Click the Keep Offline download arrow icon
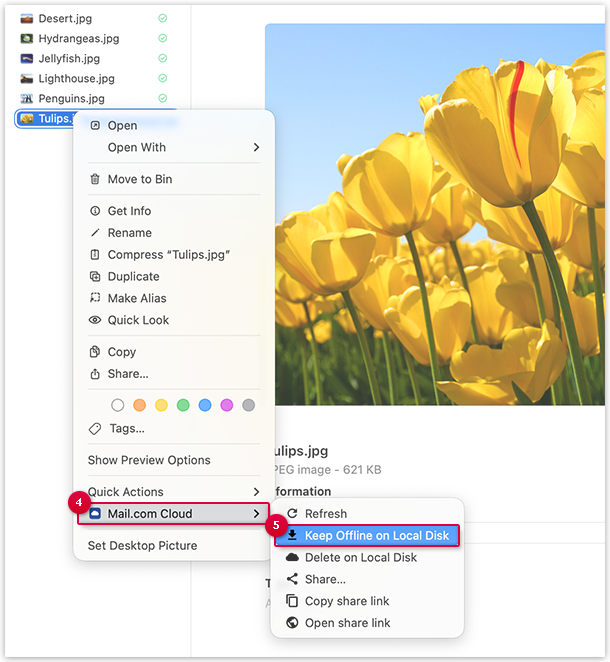Screen dimensions: 610x662 pos(292,536)
